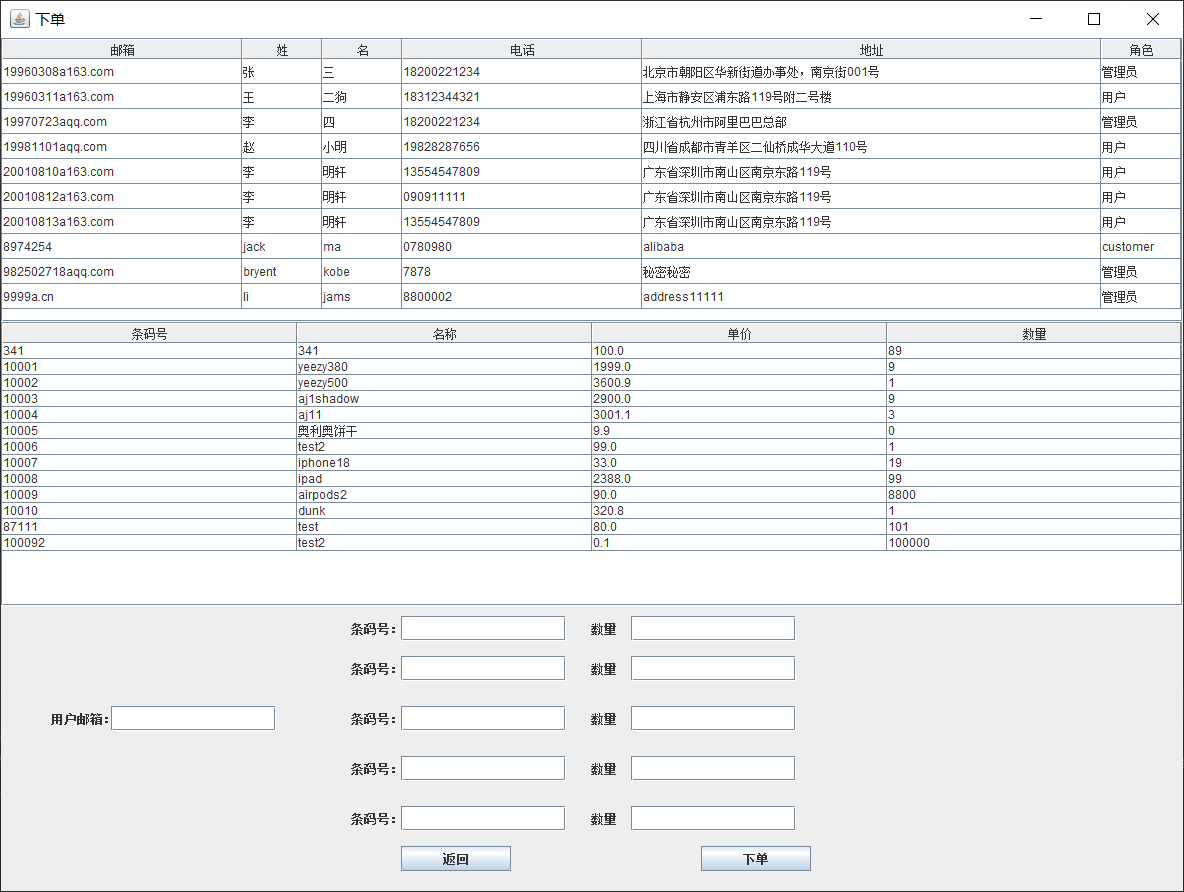Click the 用户邮箱 input field
This screenshot has width=1184, height=892.
coord(192,717)
